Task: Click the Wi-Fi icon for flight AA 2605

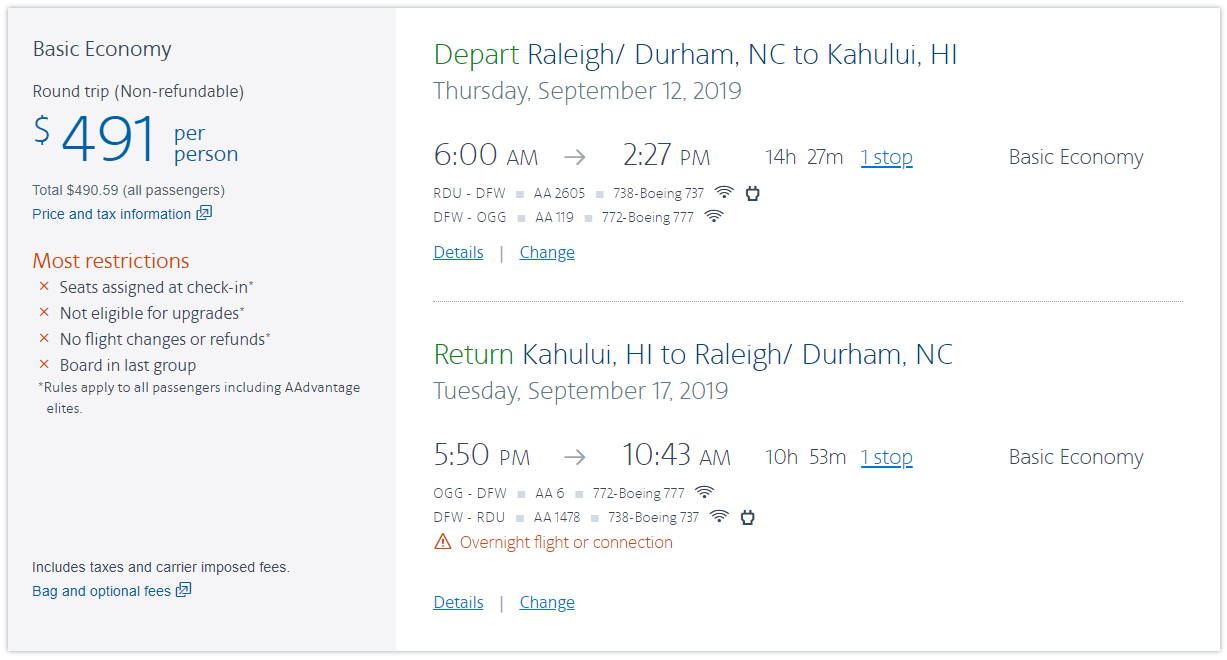Action: coord(724,193)
